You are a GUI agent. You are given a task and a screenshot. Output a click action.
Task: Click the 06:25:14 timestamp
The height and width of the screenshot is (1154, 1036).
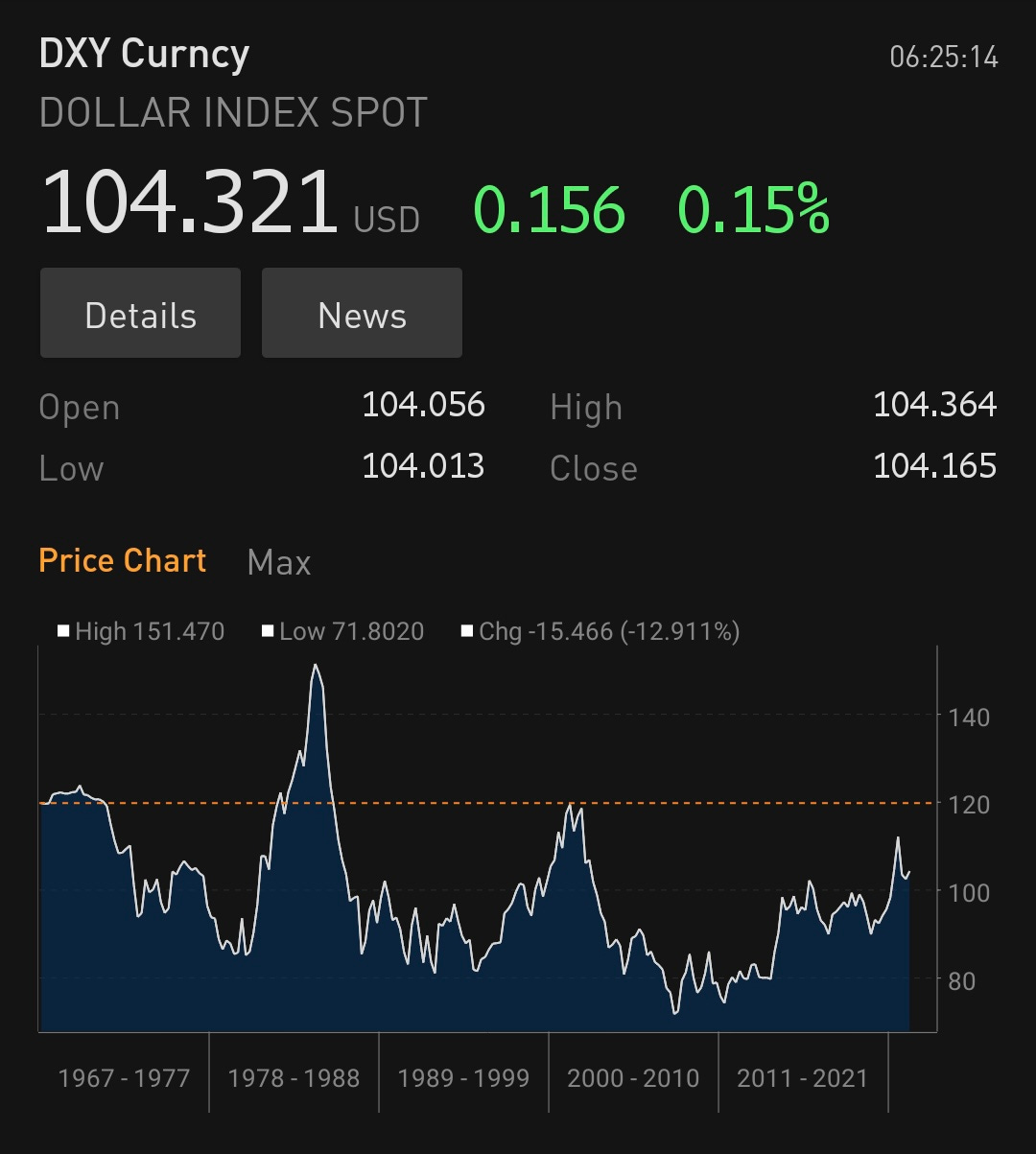pyautogui.click(x=944, y=58)
